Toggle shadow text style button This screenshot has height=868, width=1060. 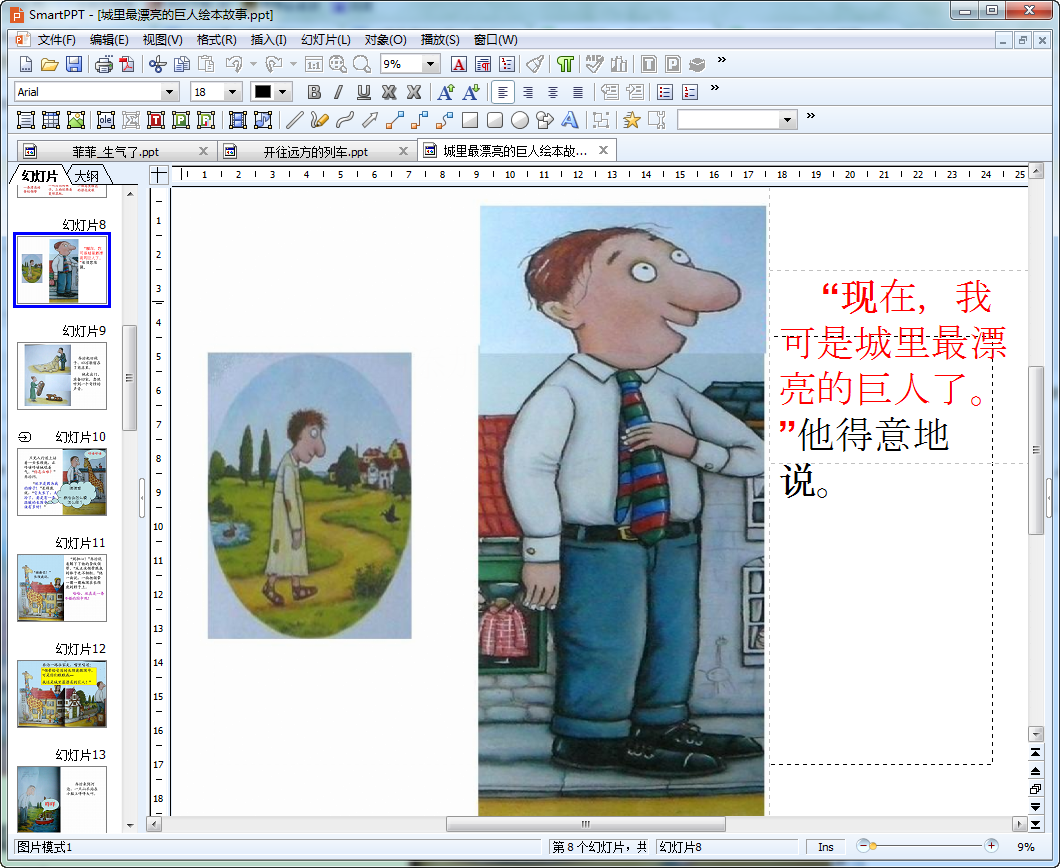tap(414, 92)
